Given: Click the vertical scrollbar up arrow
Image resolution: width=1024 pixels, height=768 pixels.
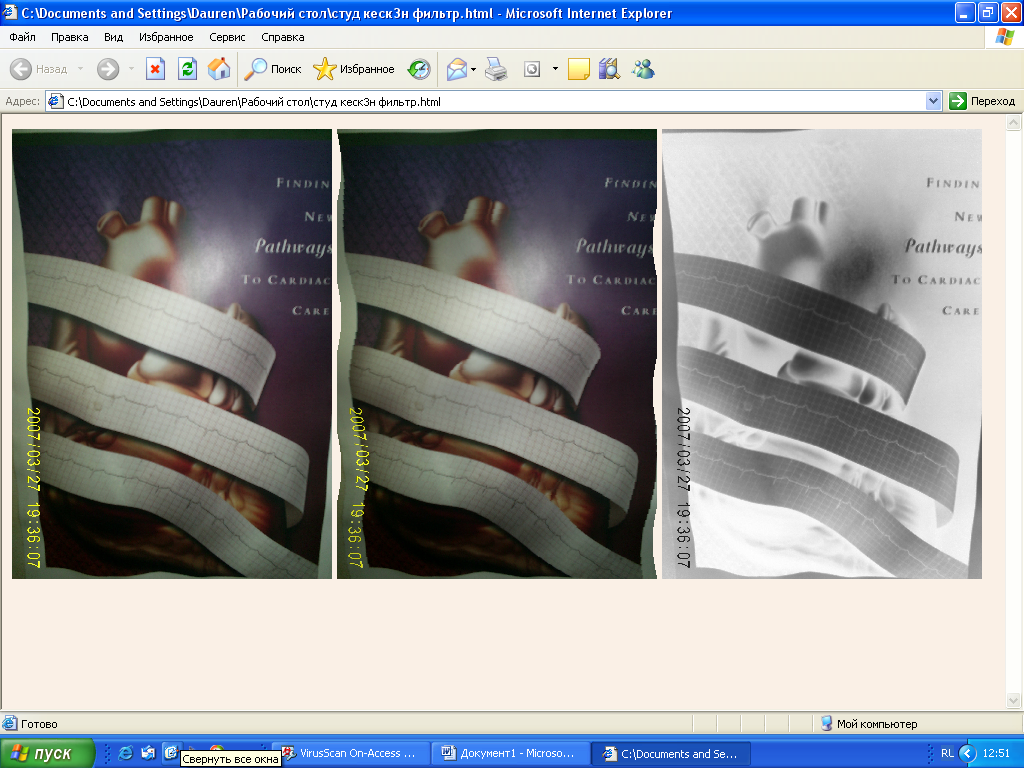Looking at the screenshot, I should (x=1014, y=122).
